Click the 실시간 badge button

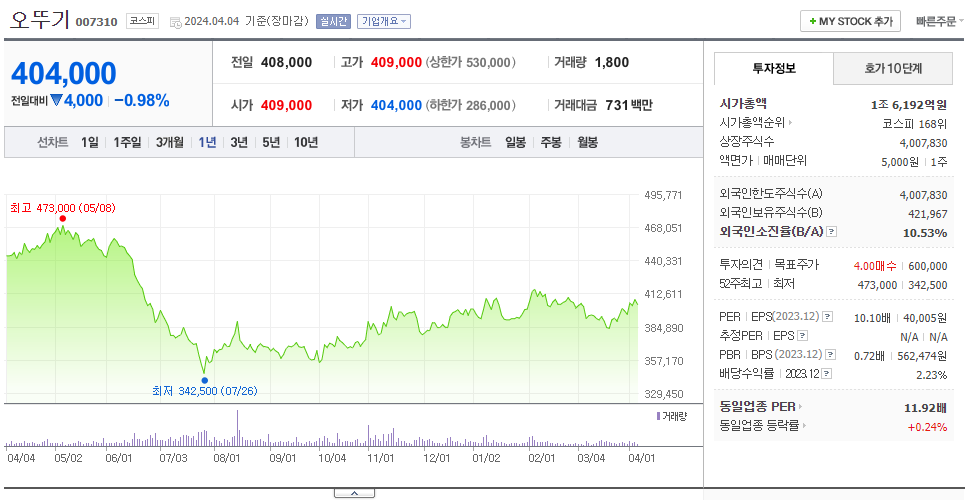tap(333, 22)
